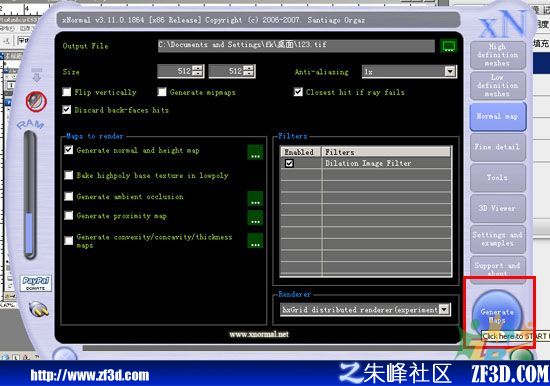Viewport: 550px width, 386px height.
Task: Increase the width size stepper
Action: [198, 68]
